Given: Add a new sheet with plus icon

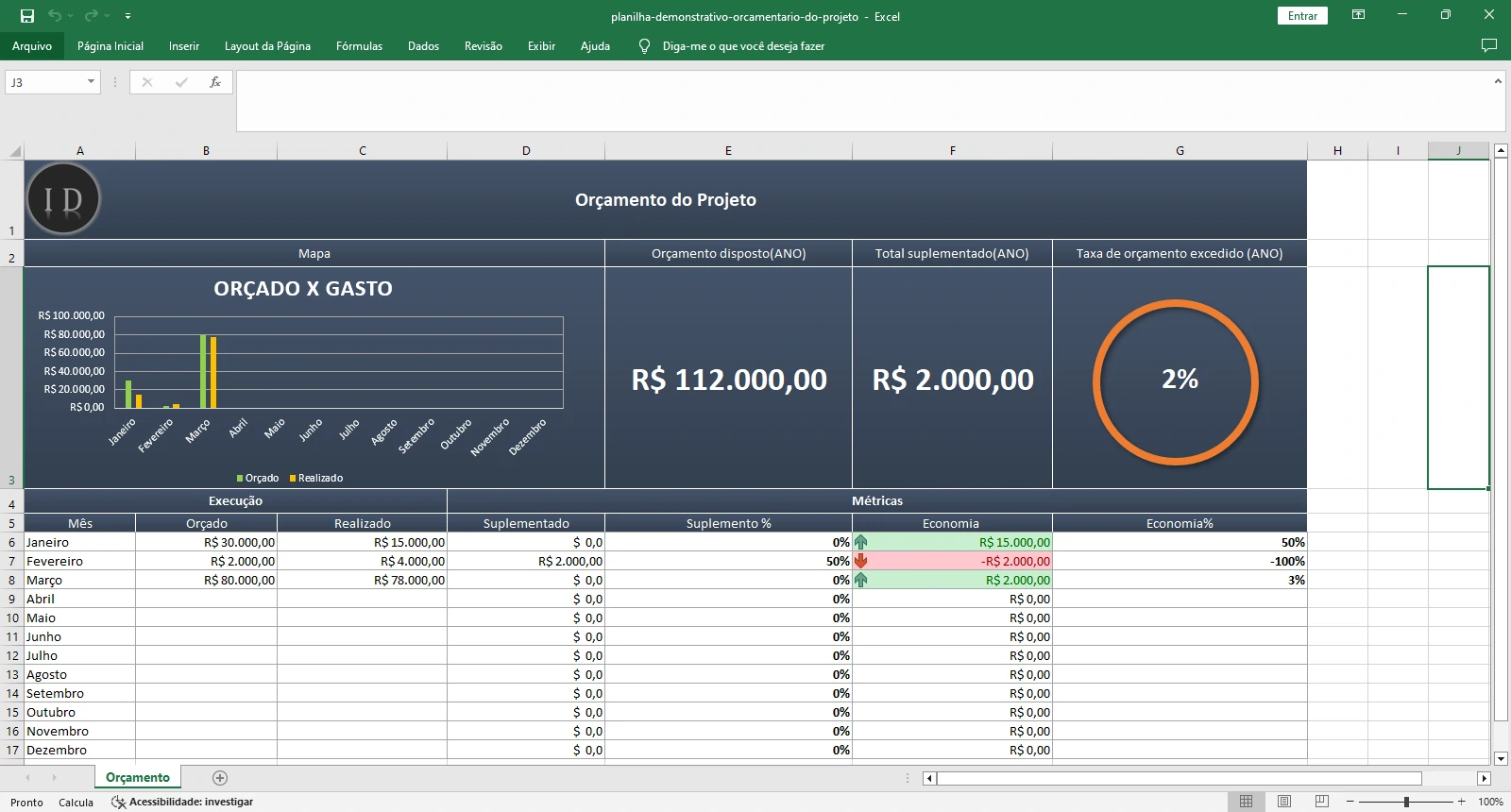Looking at the screenshot, I should 220,778.
